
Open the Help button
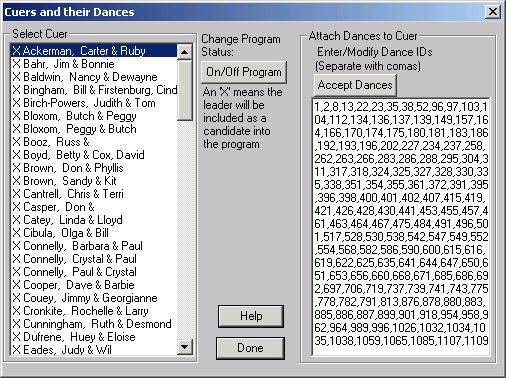[x=251, y=316]
